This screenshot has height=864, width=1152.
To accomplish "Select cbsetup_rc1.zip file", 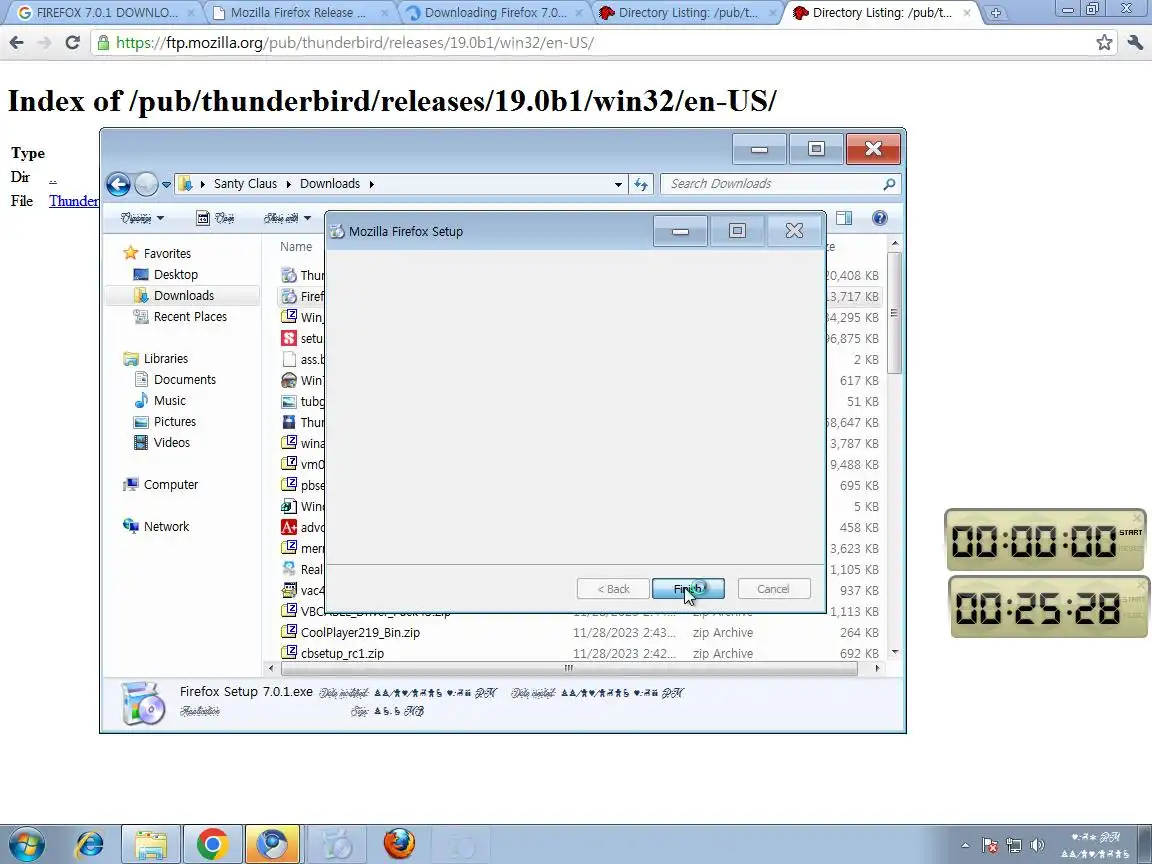I will (x=342, y=653).
